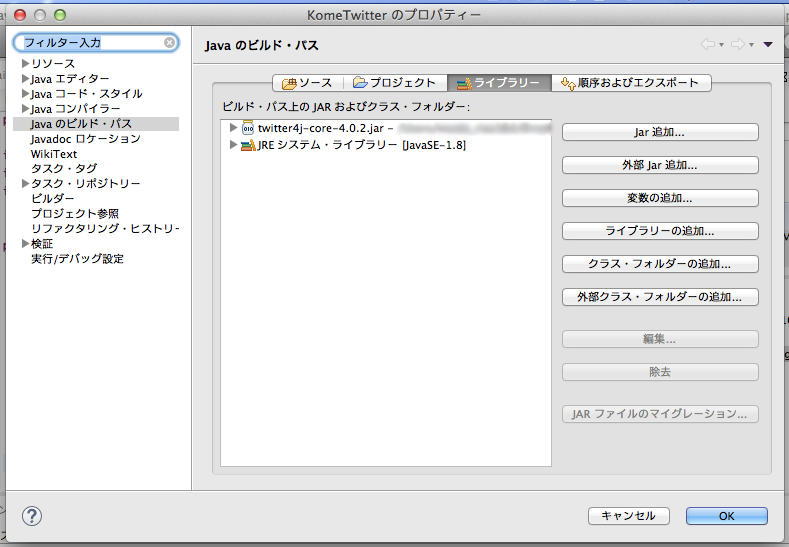This screenshot has width=789, height=547.
Task: Select タスク・タグ in the tree
Action: click(64, 169)
